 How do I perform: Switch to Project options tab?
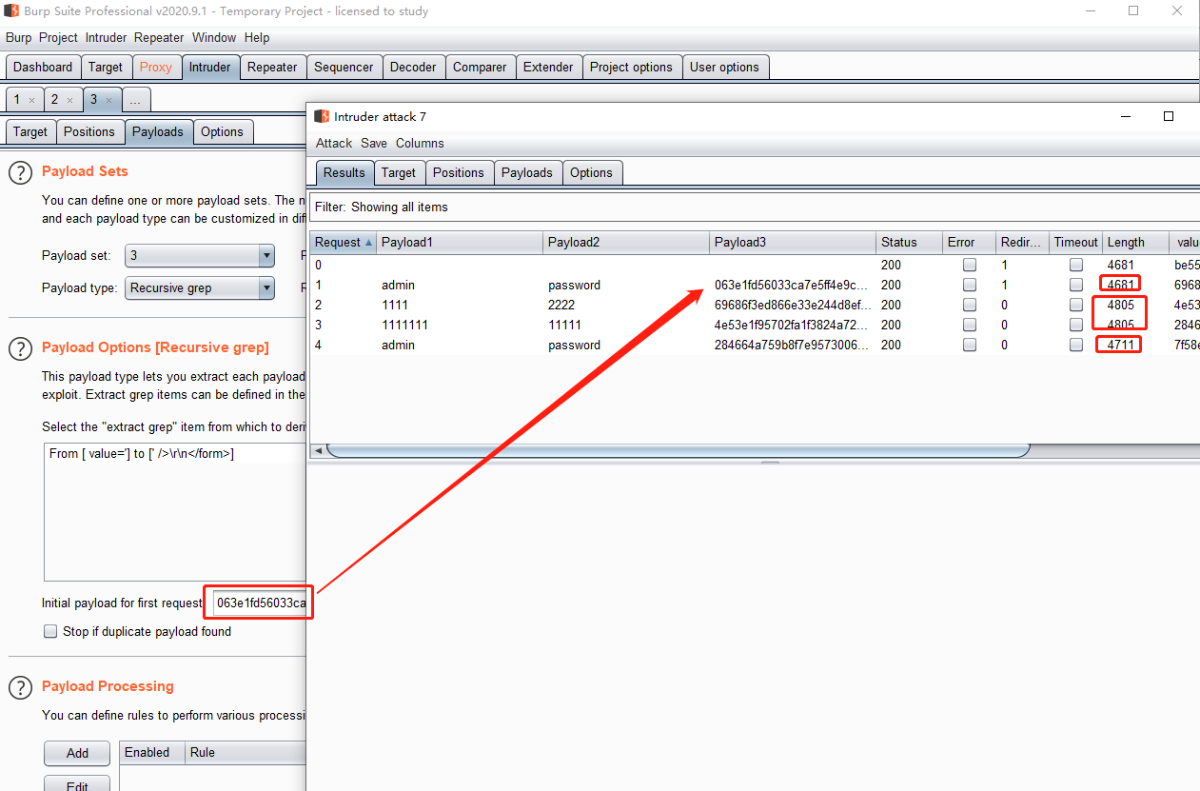click(631, 67)
